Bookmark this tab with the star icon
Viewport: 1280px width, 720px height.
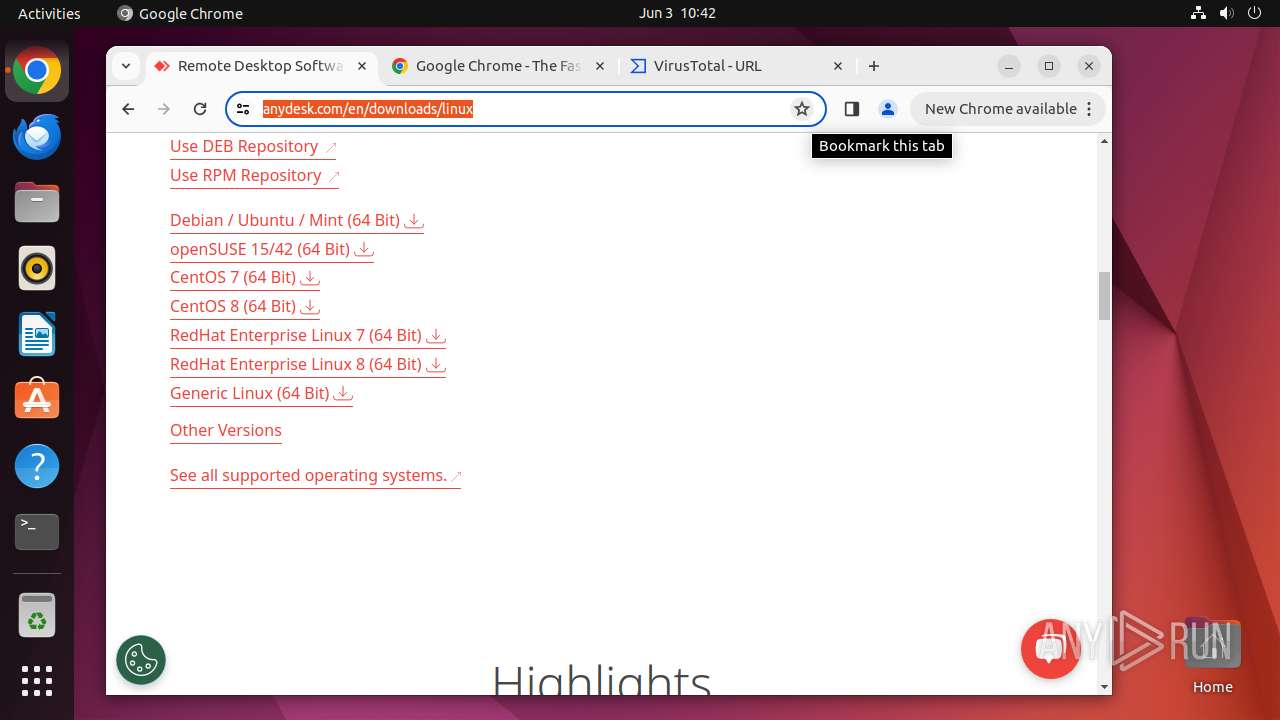click(x=802, y=109)
